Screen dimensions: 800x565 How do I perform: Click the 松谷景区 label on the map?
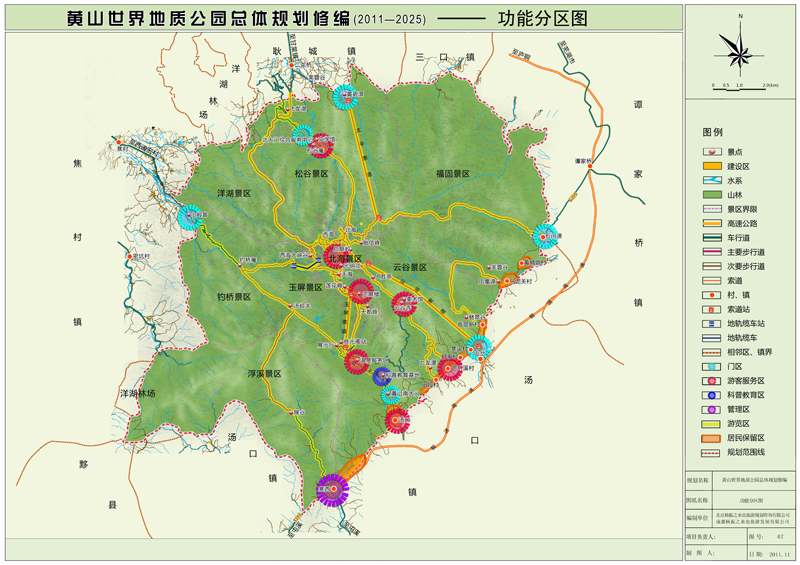tap(311, 173)
